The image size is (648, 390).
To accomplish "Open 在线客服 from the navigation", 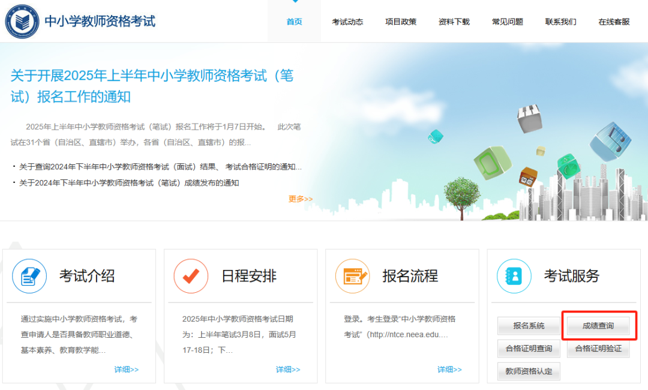I will [614, 22].
